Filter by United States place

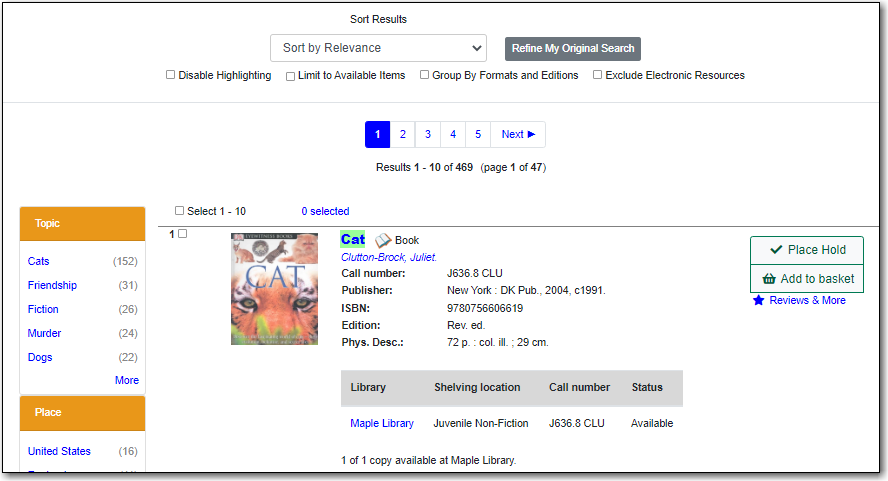(59, 451)
